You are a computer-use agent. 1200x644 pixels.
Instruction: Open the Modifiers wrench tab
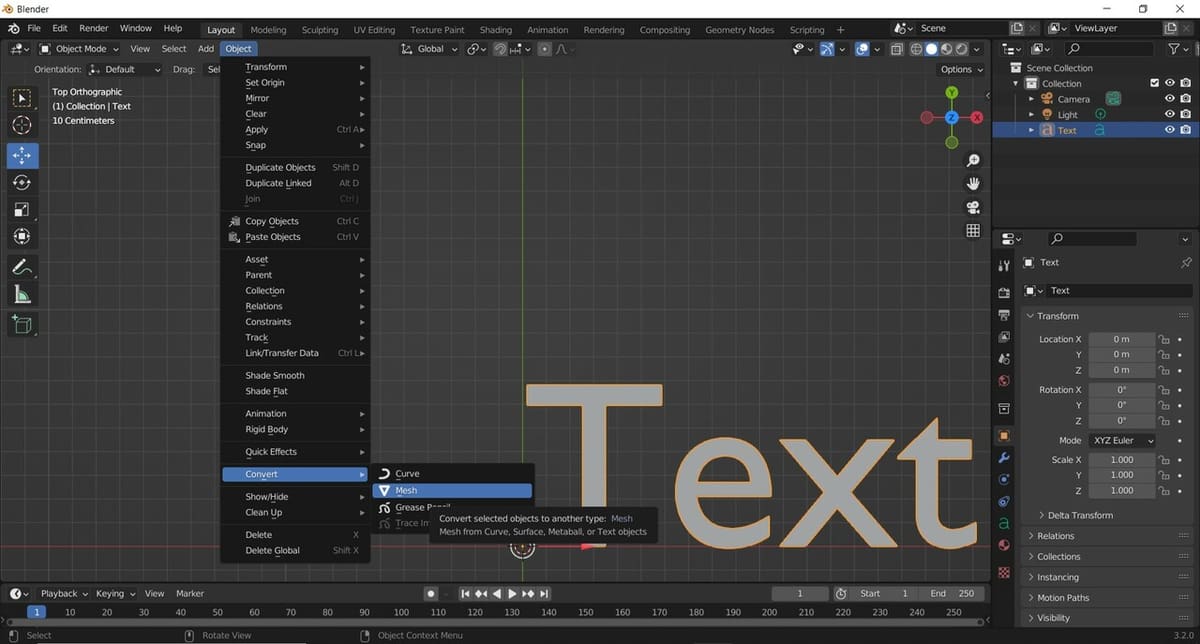(1004, 457)
